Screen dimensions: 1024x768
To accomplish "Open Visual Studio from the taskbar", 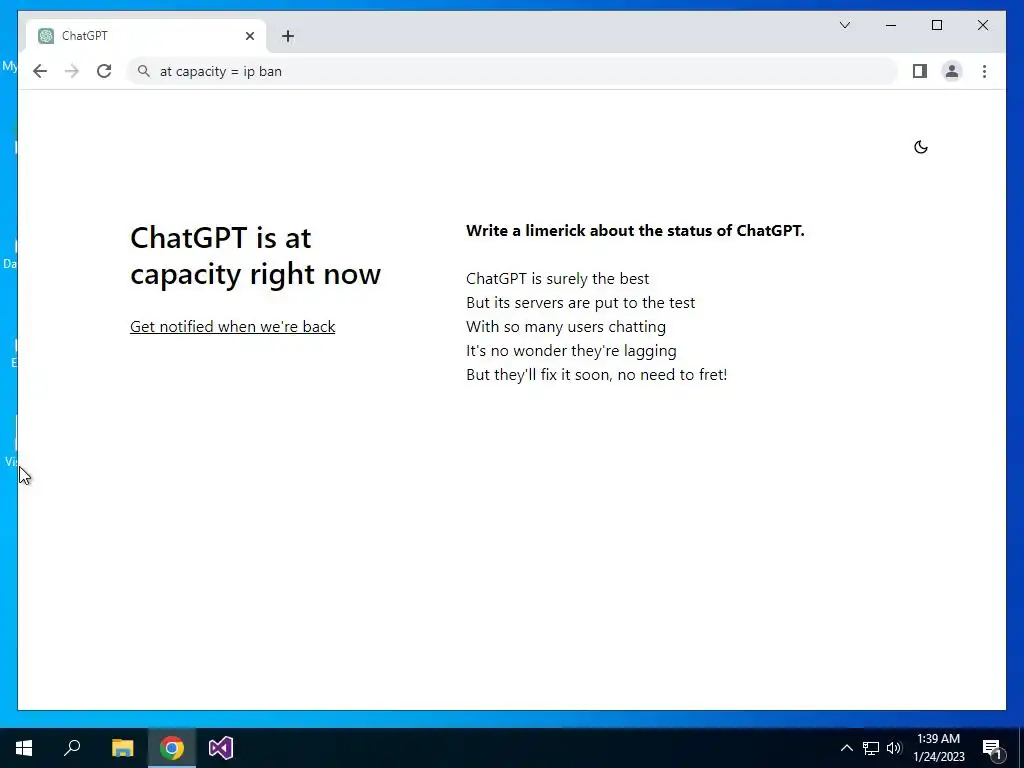I will (221, 748).
